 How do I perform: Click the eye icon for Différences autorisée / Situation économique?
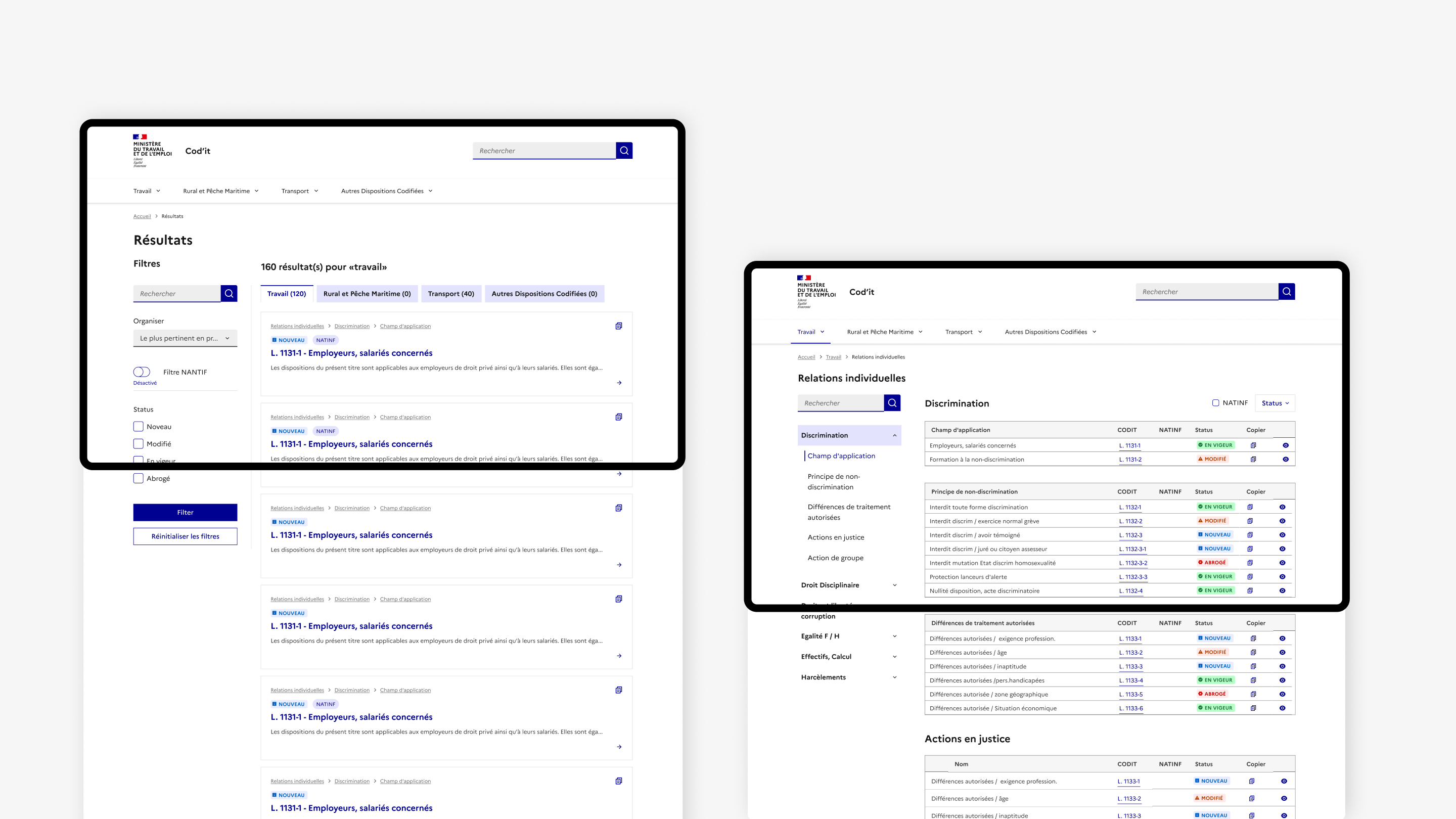[x=1282, y=708]
